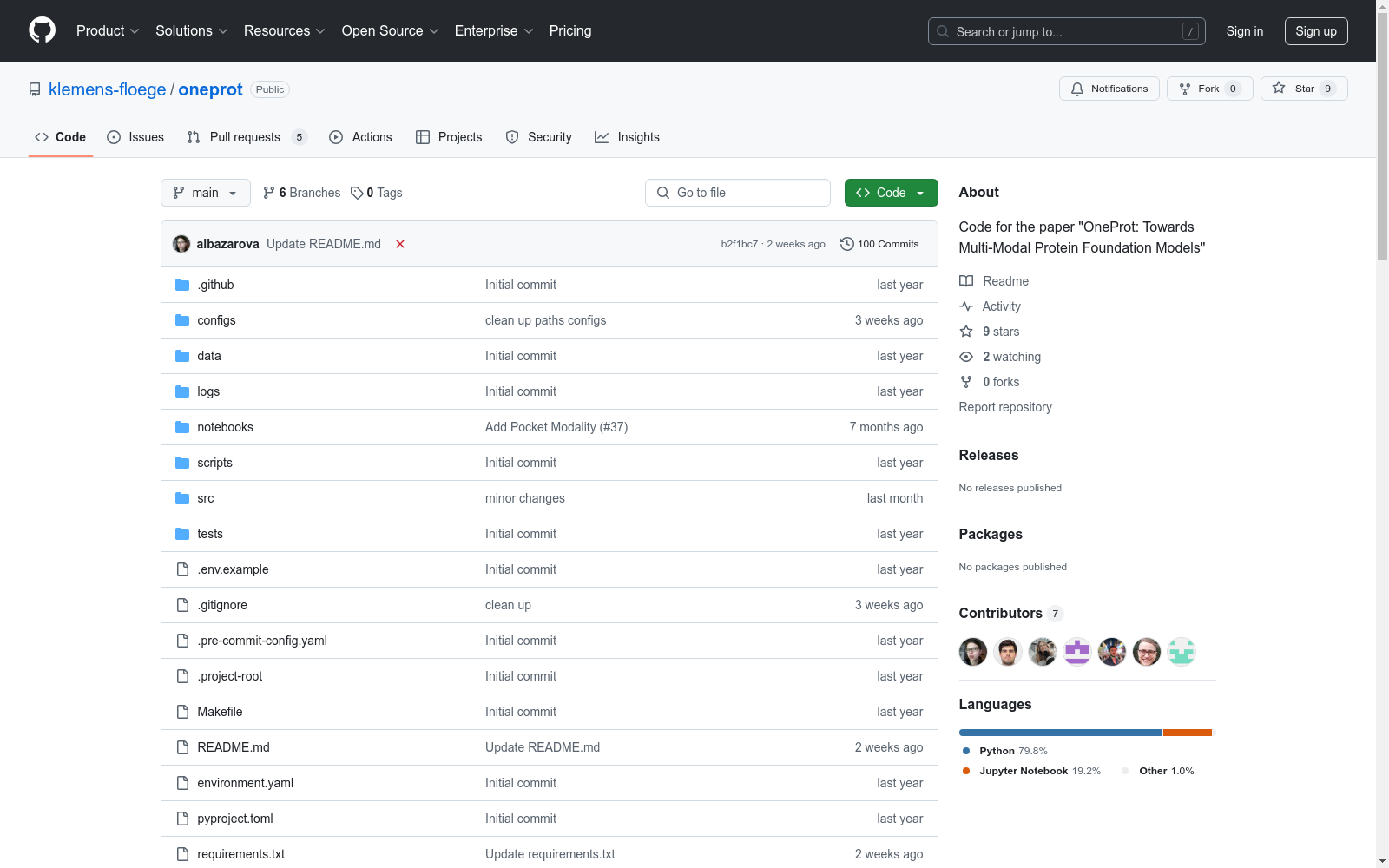Image resolution: width=1389 pixels, height=868 pixels.
Task: Expand the Resources menu
Action: 285,30
